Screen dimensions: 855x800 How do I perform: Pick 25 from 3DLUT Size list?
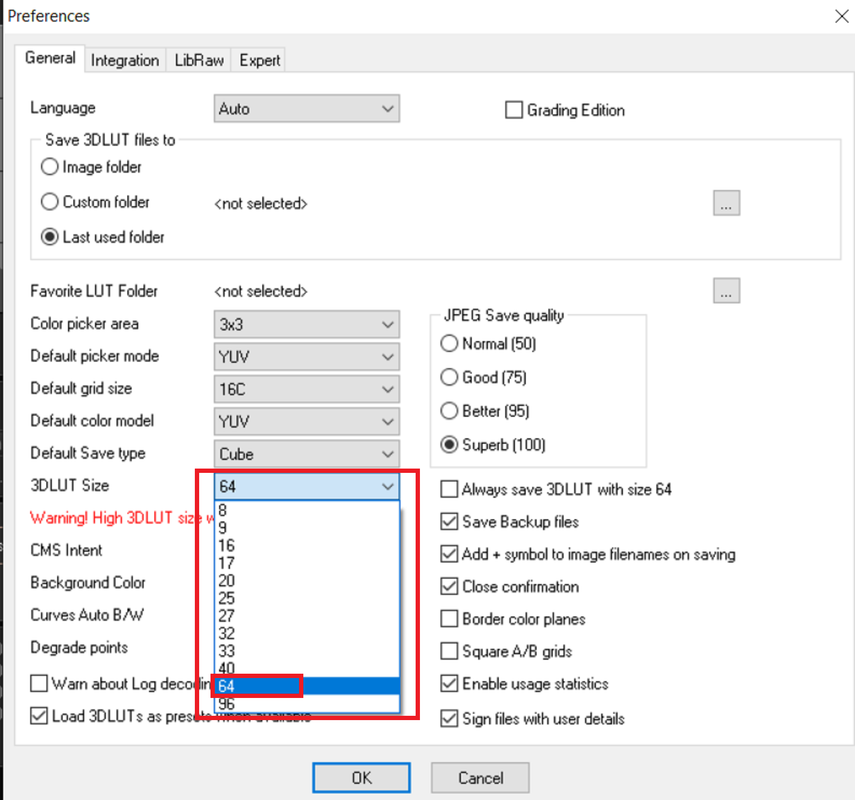click(x=307, y=598)
